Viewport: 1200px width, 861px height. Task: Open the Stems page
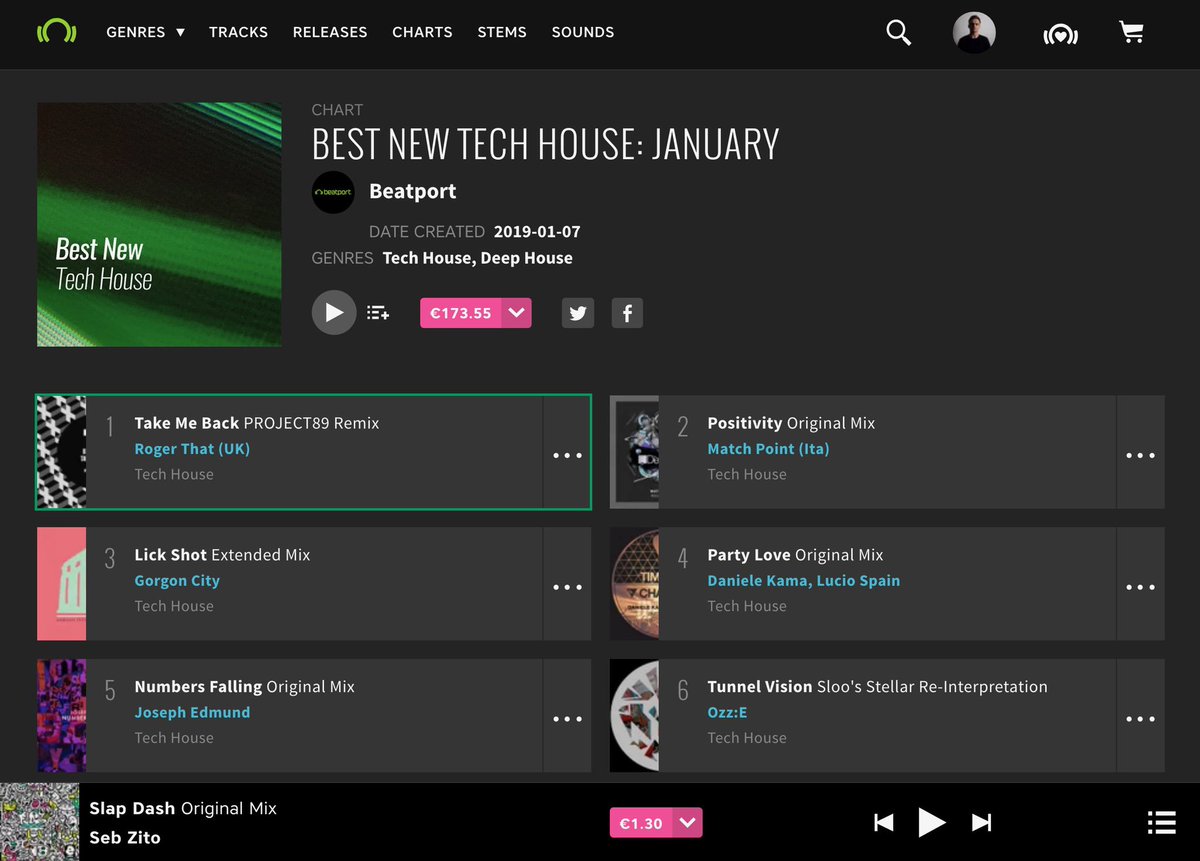[502, 32]
